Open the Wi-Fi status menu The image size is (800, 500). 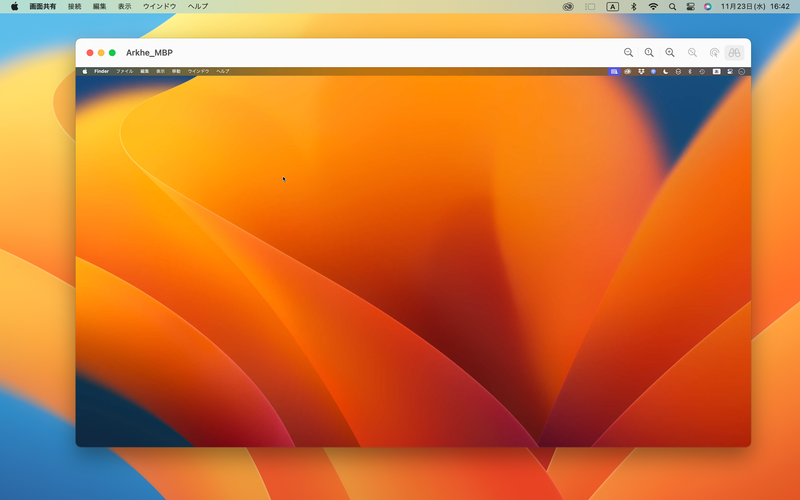pos(653,7)
